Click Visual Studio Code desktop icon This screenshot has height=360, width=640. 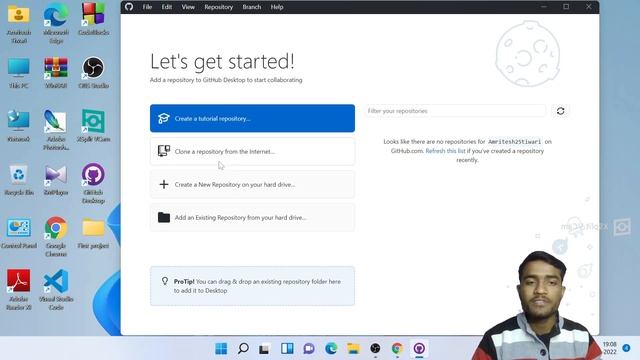pyautogui.click(x=56, y=290)
